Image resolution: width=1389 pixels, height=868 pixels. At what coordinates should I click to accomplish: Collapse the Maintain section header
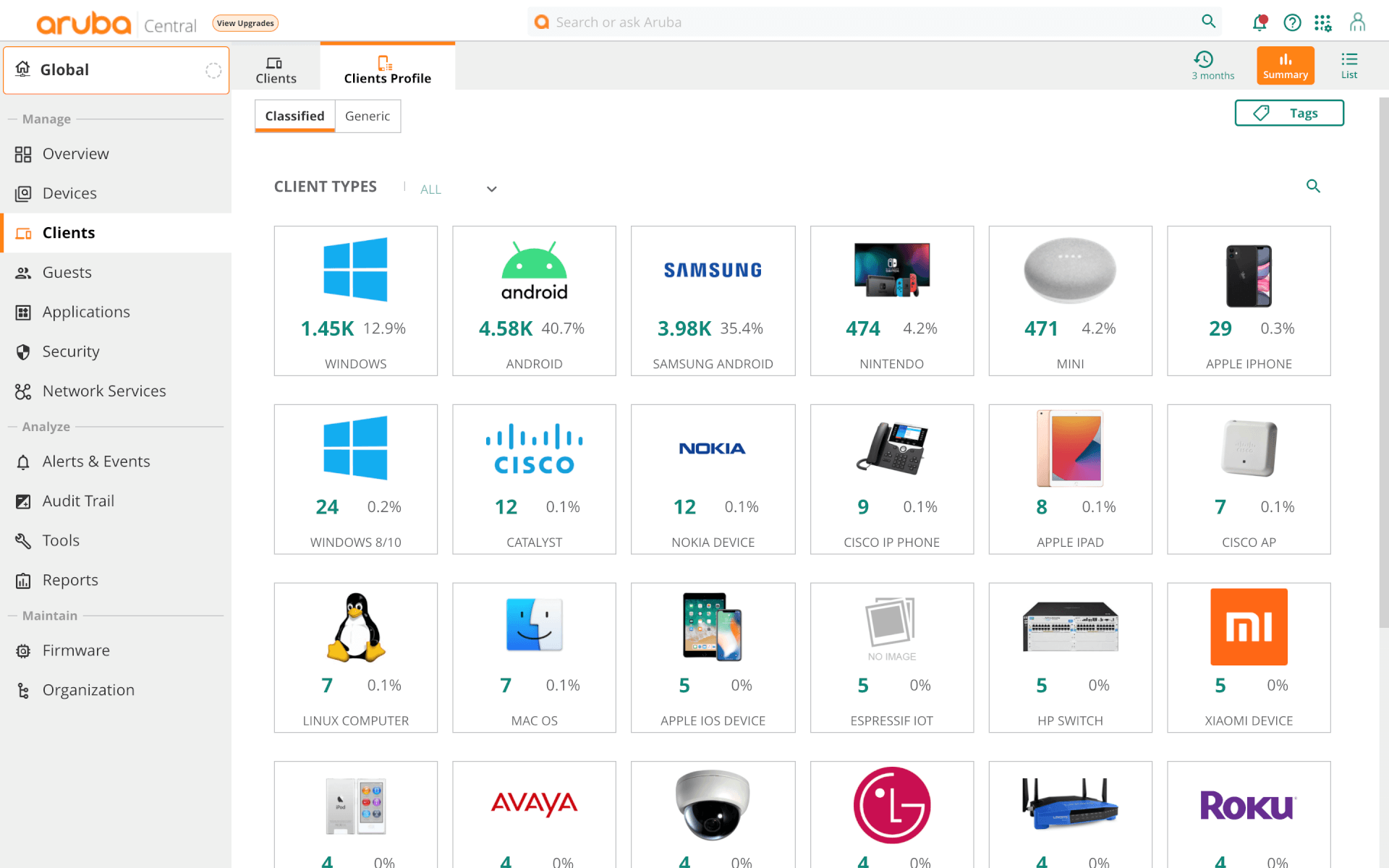coord(49,616)
